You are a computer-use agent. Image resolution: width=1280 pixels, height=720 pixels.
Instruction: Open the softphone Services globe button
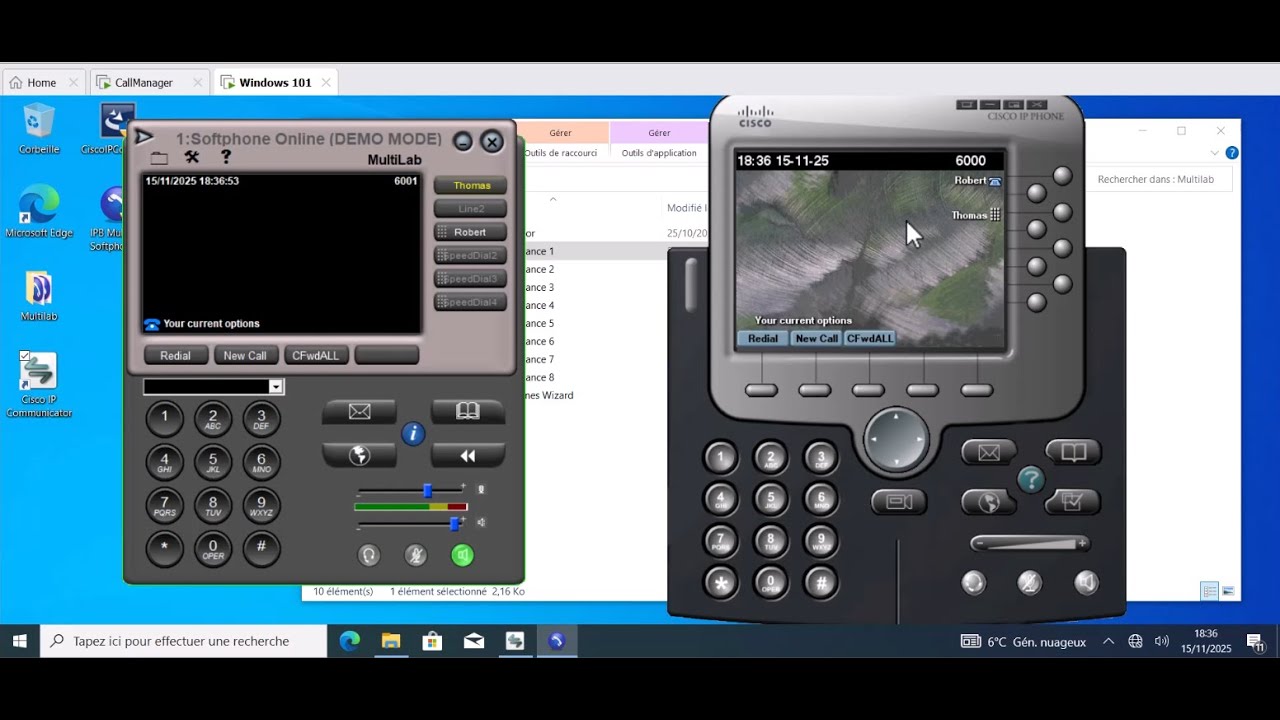pyautogui.click(x=359, y=455)
